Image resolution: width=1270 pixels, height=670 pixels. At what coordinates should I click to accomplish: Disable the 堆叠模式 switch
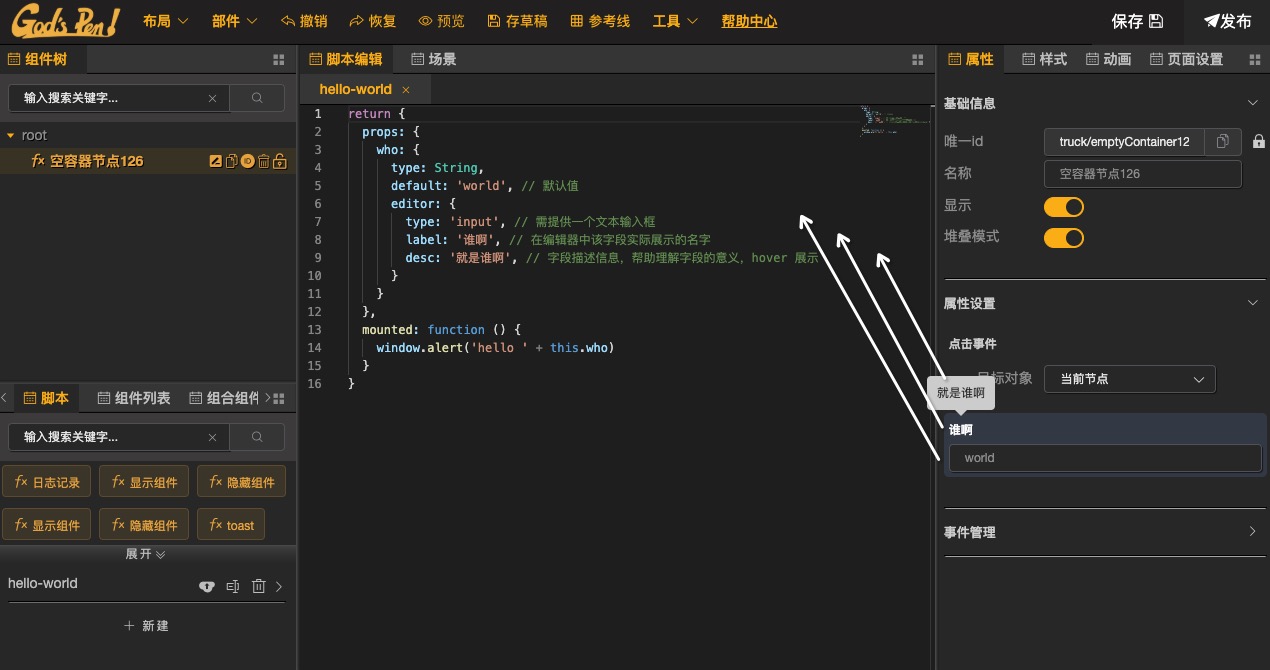pyautogui.click(x=1063, y=237)
